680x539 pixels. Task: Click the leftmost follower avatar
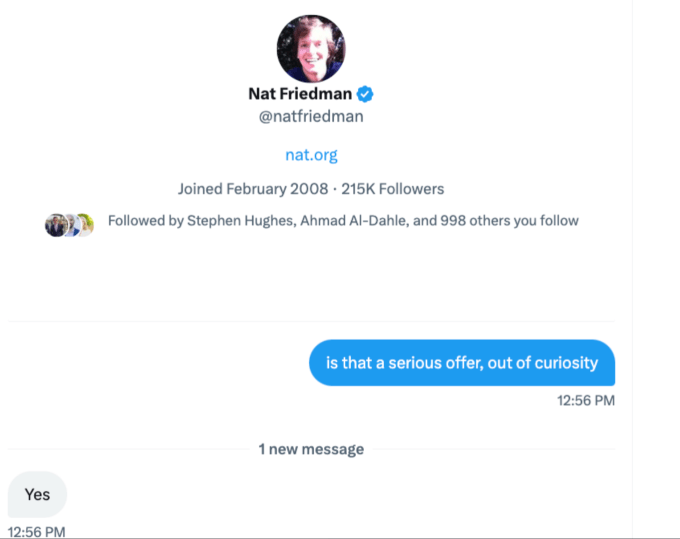click(x=55, y=224)
